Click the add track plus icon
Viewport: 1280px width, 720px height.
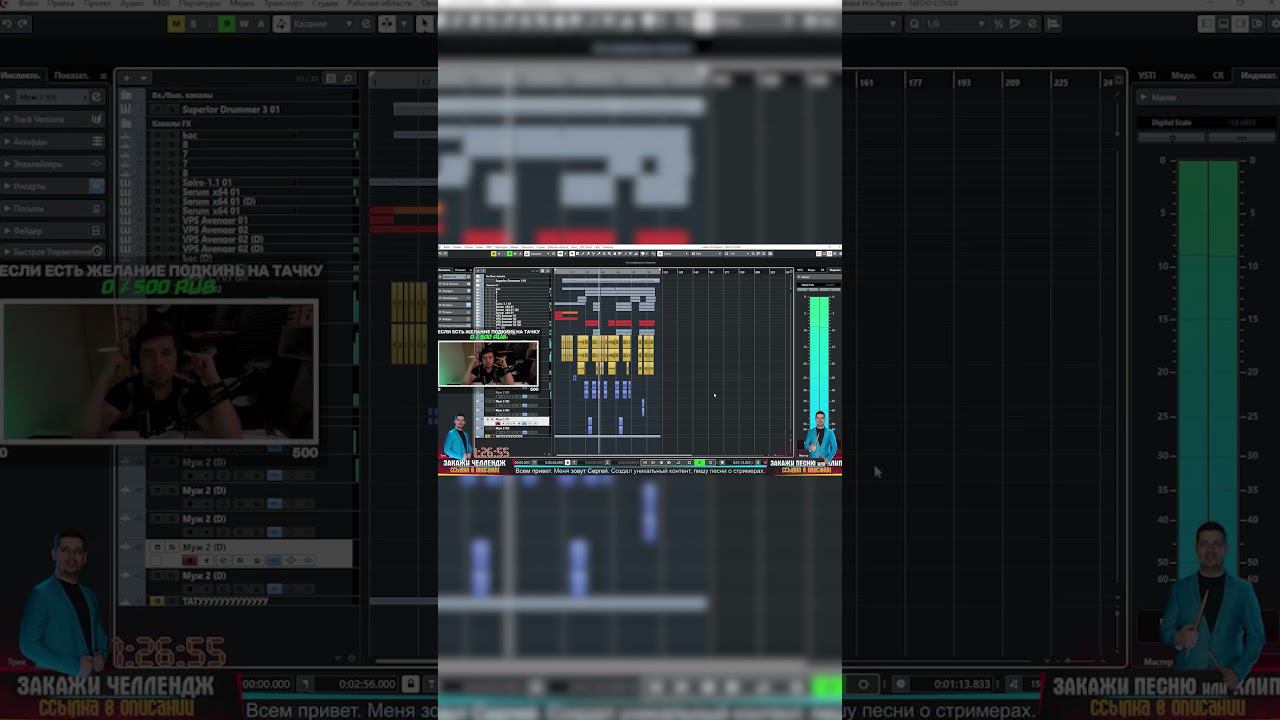(x=127, y=78)
